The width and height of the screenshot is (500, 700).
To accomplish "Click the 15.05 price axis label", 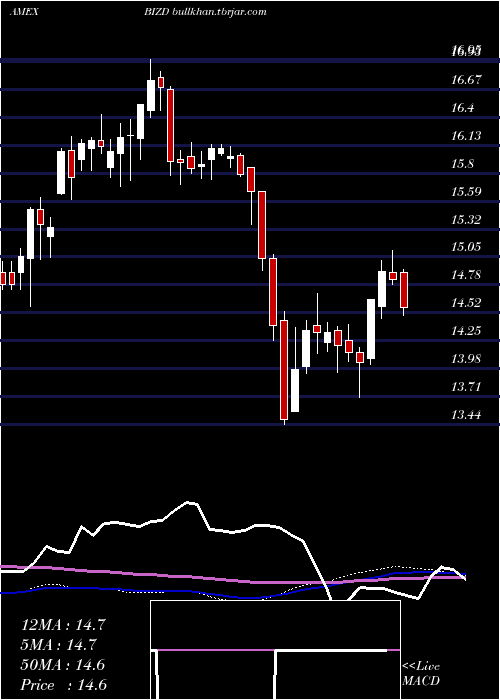I will 467,247.
